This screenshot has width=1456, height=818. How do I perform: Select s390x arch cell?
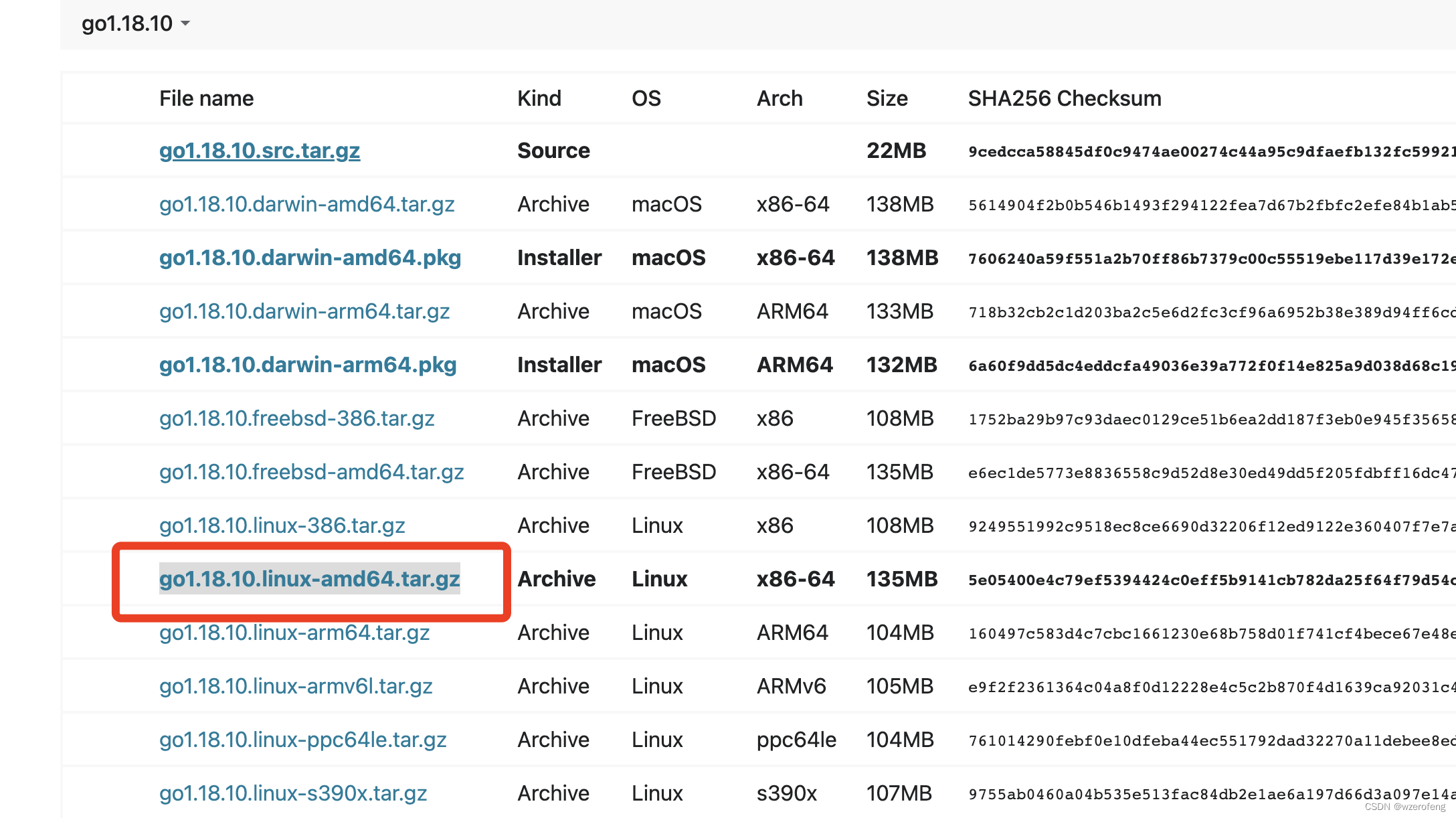[x=787, y=793]
